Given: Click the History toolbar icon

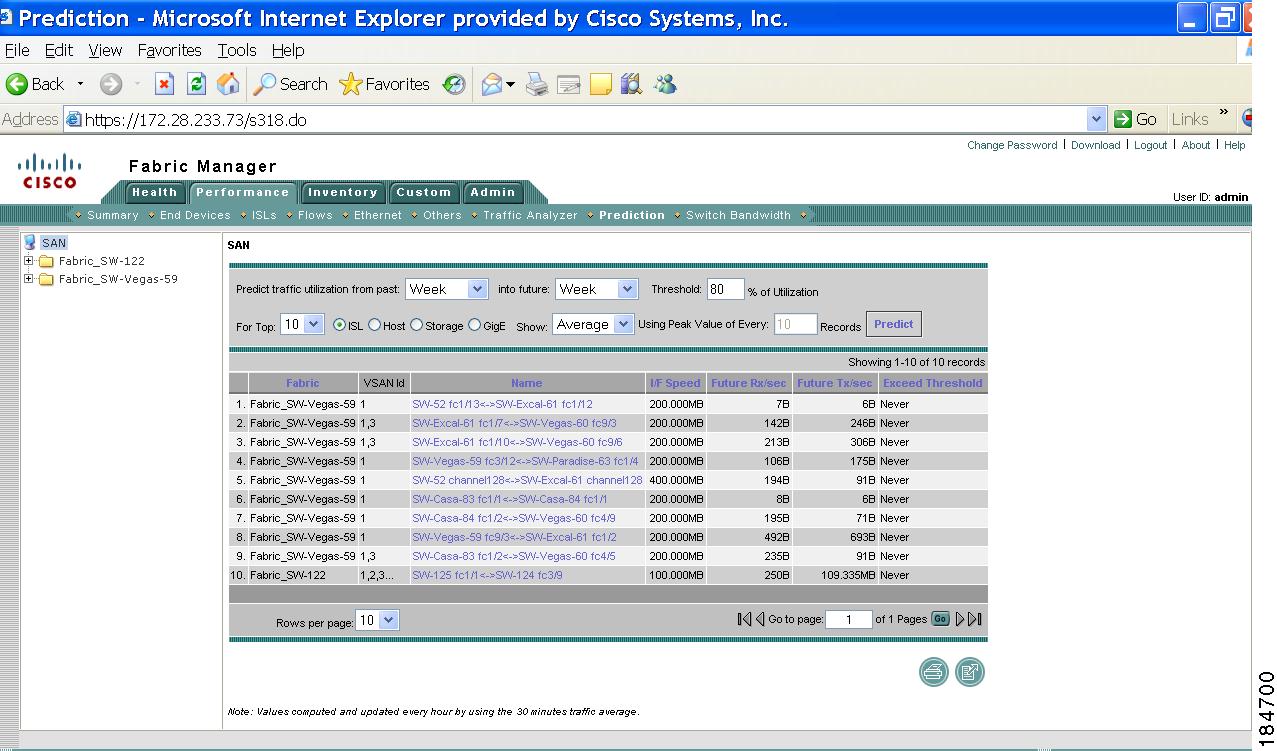Looking at the screenshot, I should click(455, 85).
